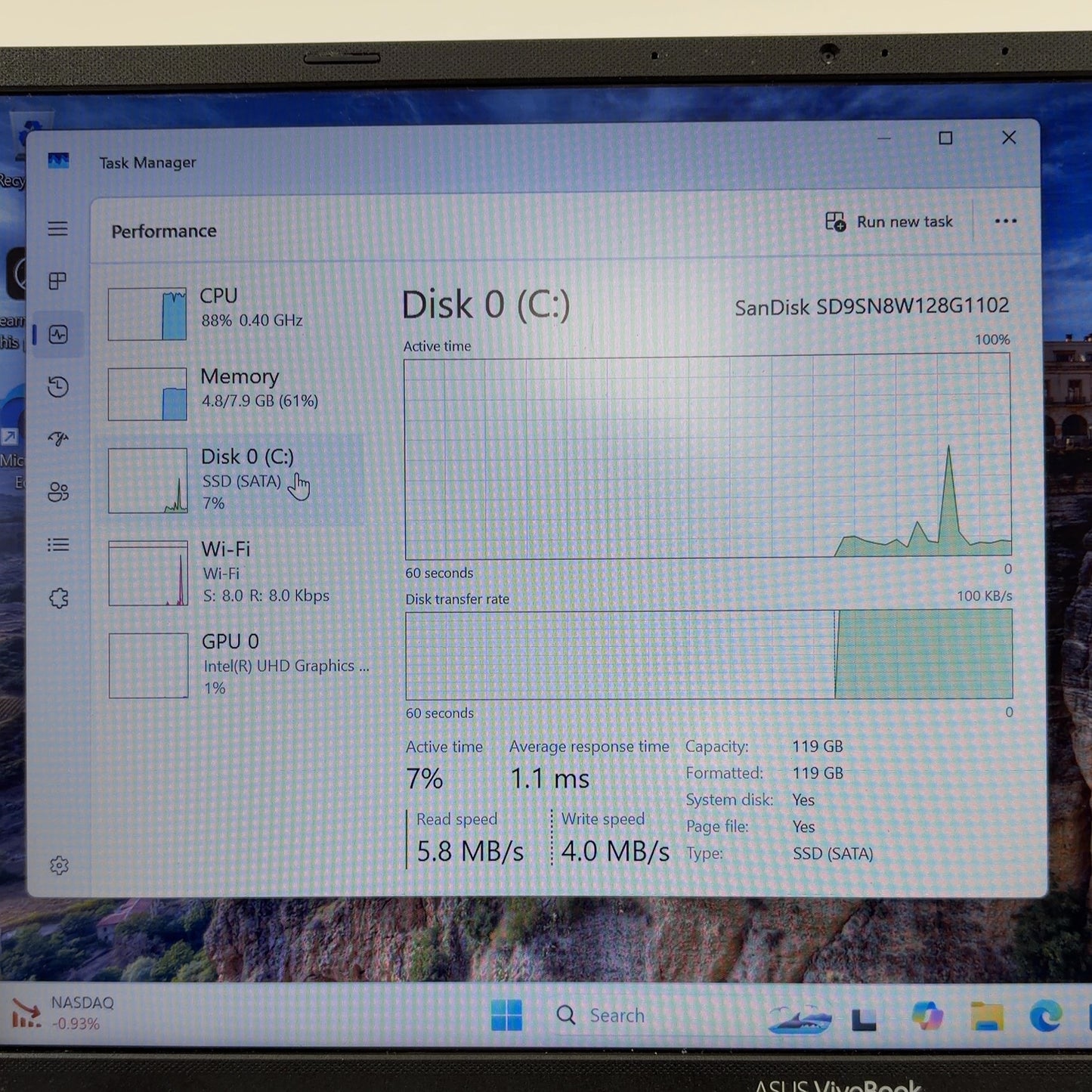Launch Microsoft Edge from the taskbar

click(1046, 1016)
